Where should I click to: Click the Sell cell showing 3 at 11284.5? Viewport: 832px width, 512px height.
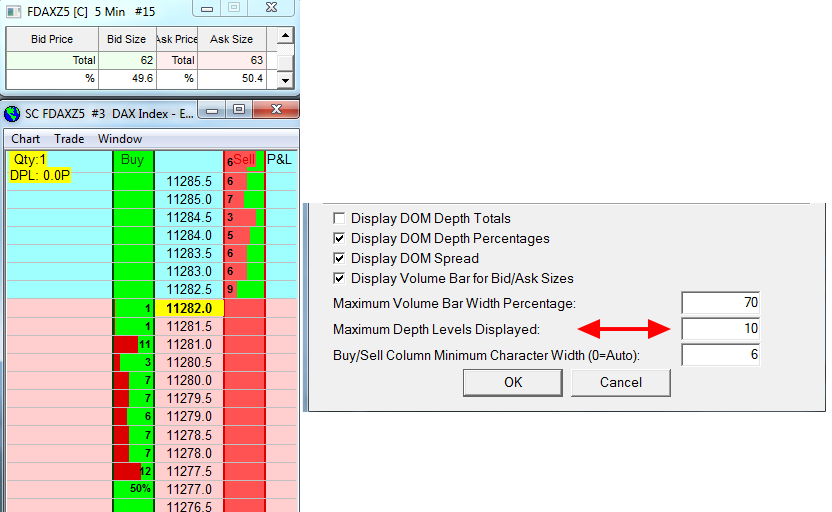244,218
